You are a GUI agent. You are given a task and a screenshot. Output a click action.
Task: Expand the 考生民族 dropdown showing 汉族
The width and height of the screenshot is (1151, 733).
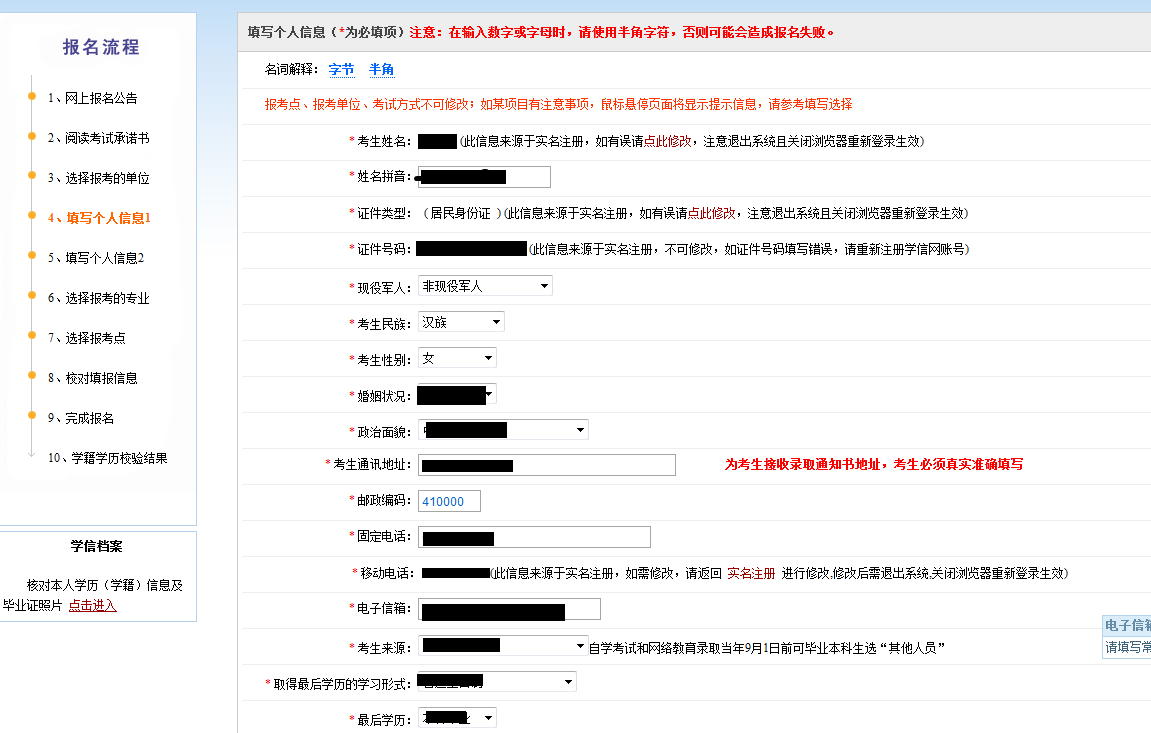click(461, 322)
